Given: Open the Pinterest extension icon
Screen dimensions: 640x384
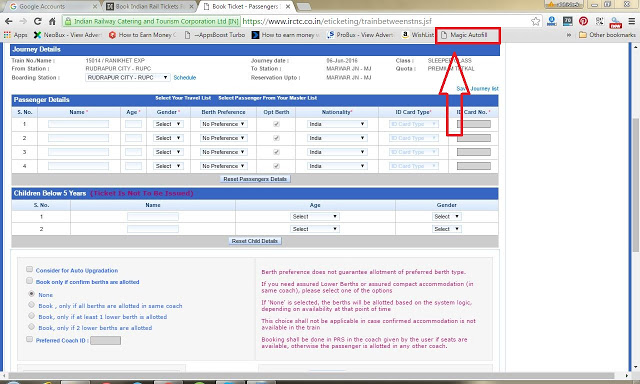Looking at the screenshot, I should pyautogui.click(x=583, y=21).
